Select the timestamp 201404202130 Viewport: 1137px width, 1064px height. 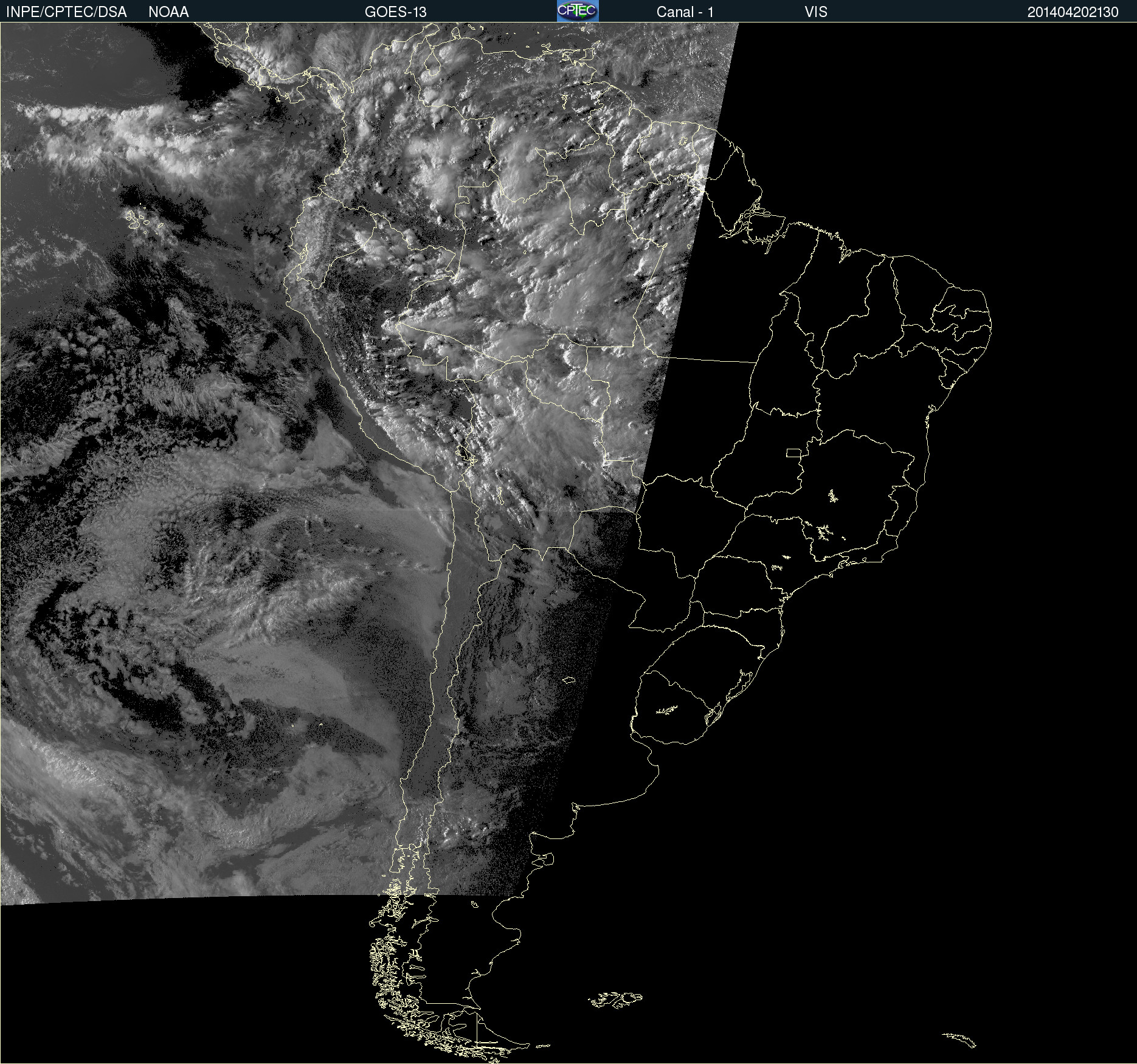pos(1073,12)
